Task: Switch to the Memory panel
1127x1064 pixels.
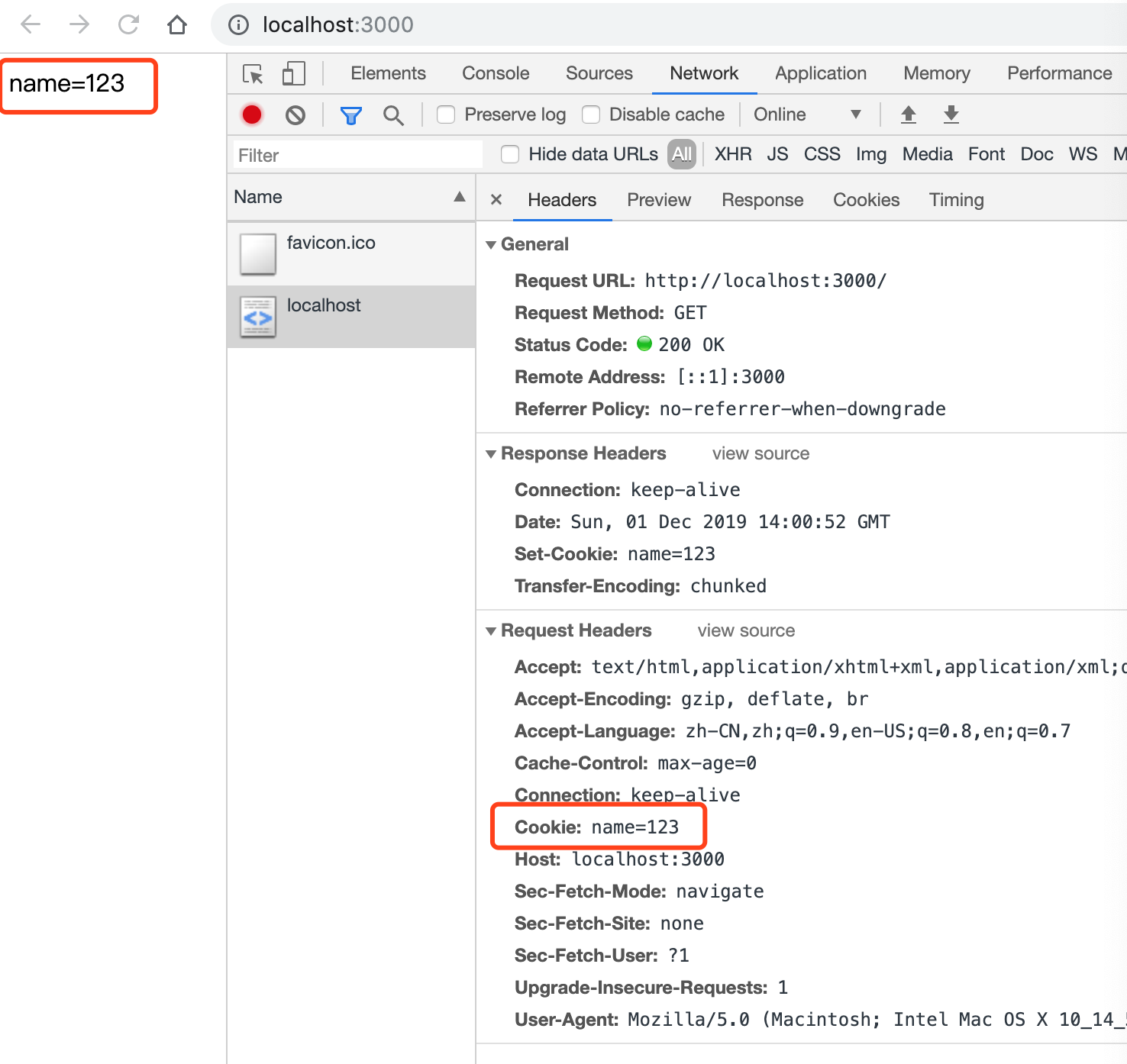Action: 937,73
